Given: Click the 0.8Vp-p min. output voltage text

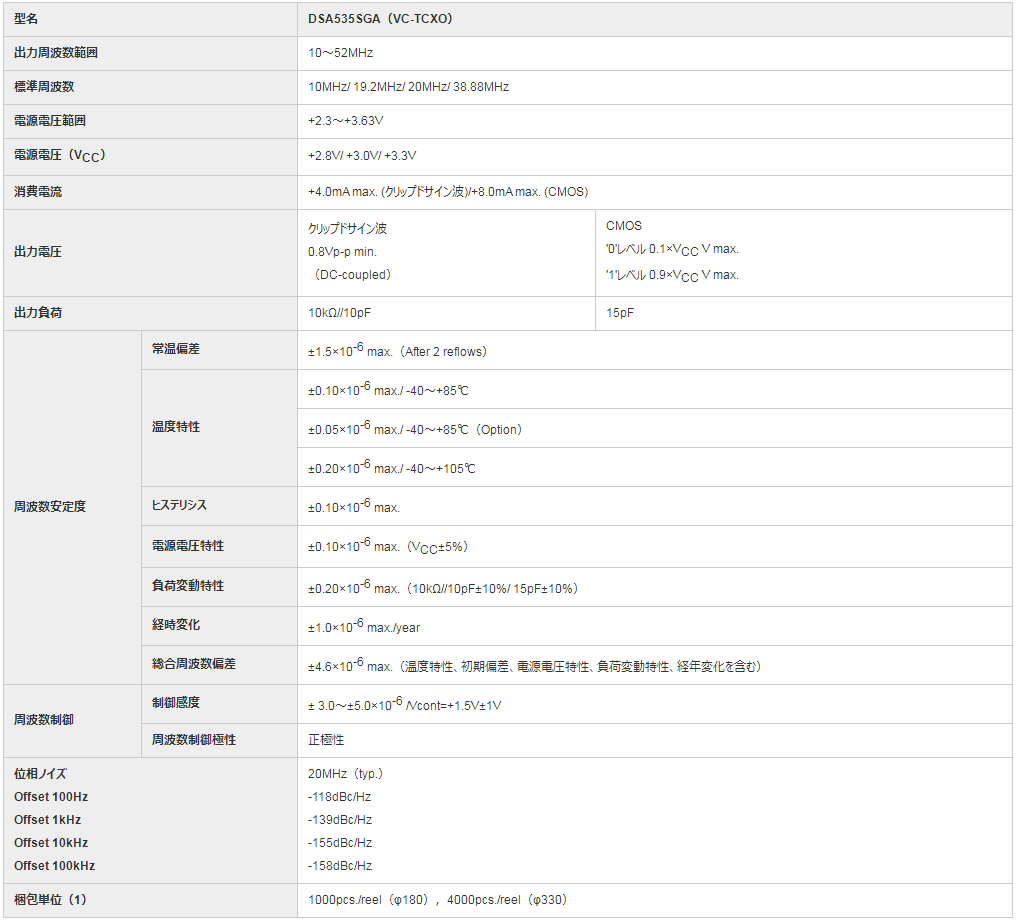Looking at the screenshot, I should (342, 252).
